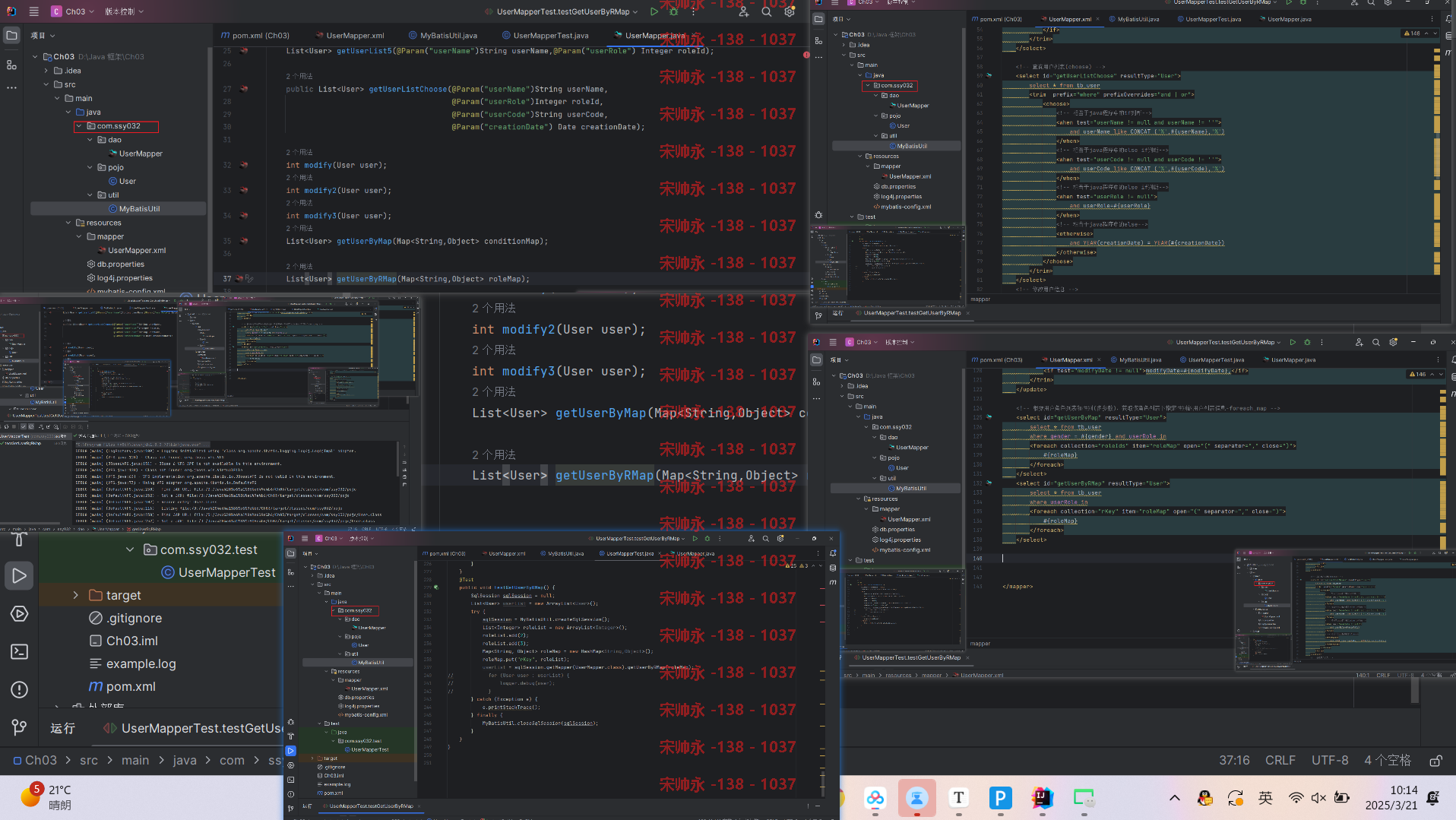Toggle the enlarged Git tool window button
The width and height of the screenshot is (1456, 820).
pos(20,728)
